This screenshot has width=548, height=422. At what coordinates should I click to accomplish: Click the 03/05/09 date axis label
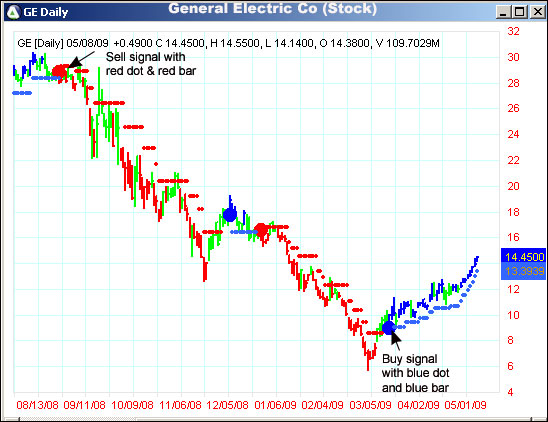click(370, 405)
